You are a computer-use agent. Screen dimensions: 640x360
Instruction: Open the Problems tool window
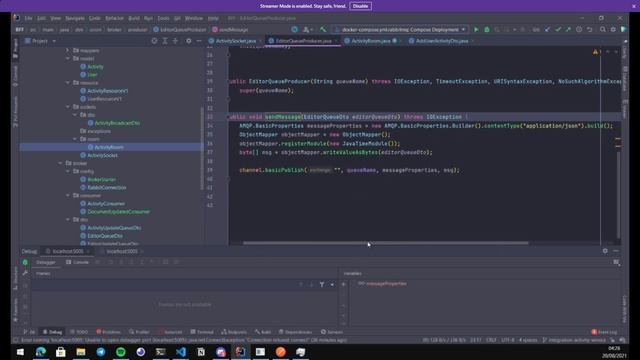point(108,332)
